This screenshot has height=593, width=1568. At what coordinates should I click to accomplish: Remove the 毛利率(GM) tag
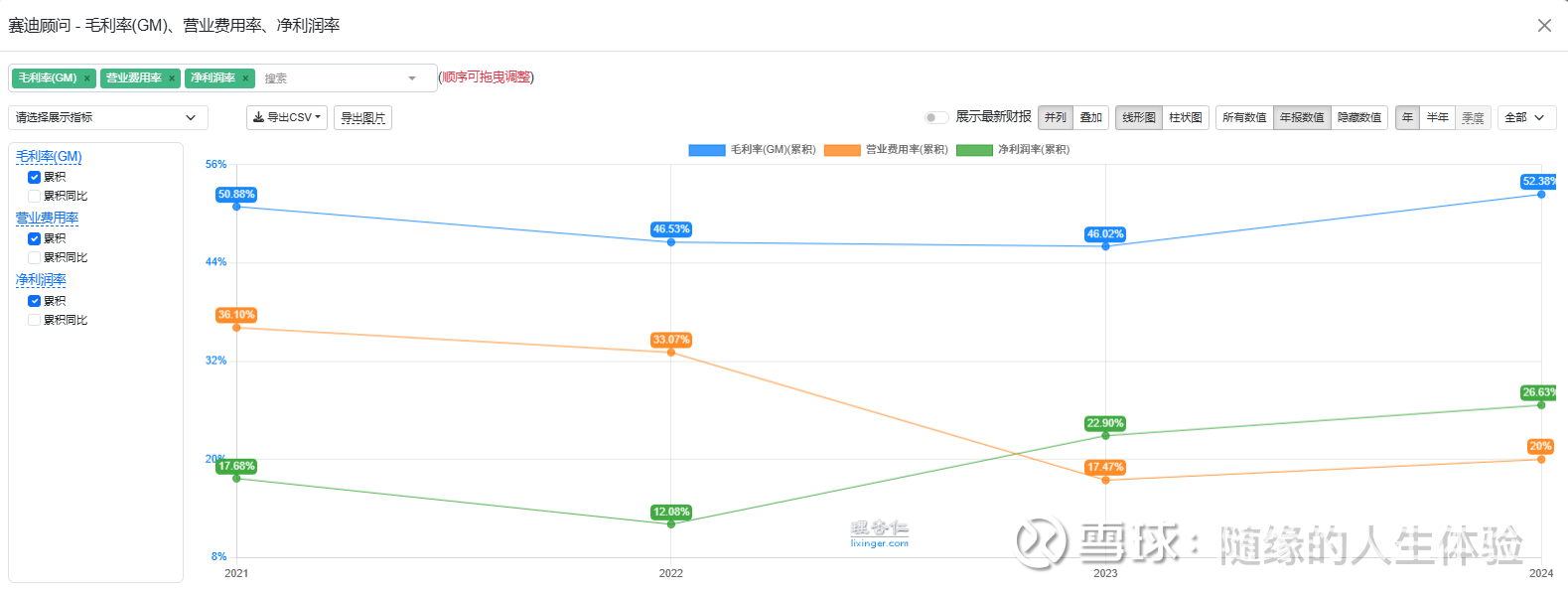pos(86,78)
